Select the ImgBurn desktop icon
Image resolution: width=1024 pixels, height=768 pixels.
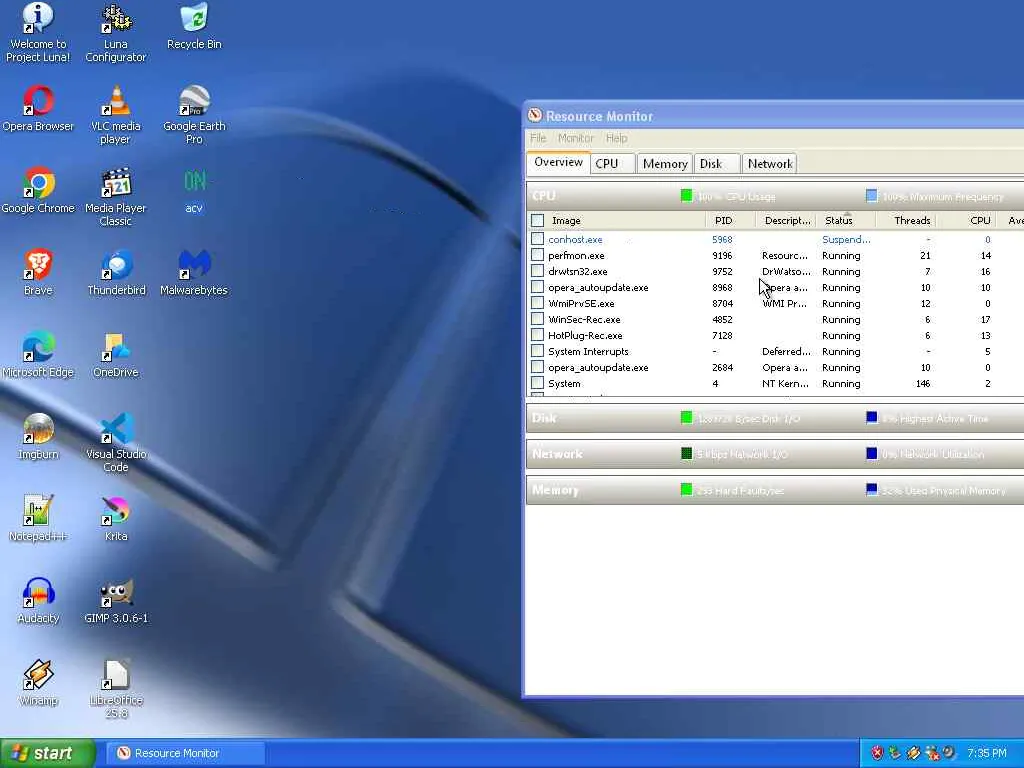click(38, 437)
